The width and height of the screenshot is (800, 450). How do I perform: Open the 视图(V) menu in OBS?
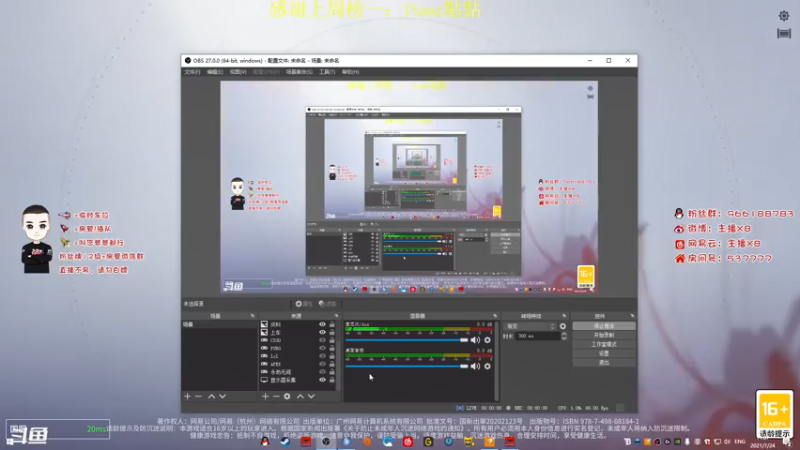point(238,72)
